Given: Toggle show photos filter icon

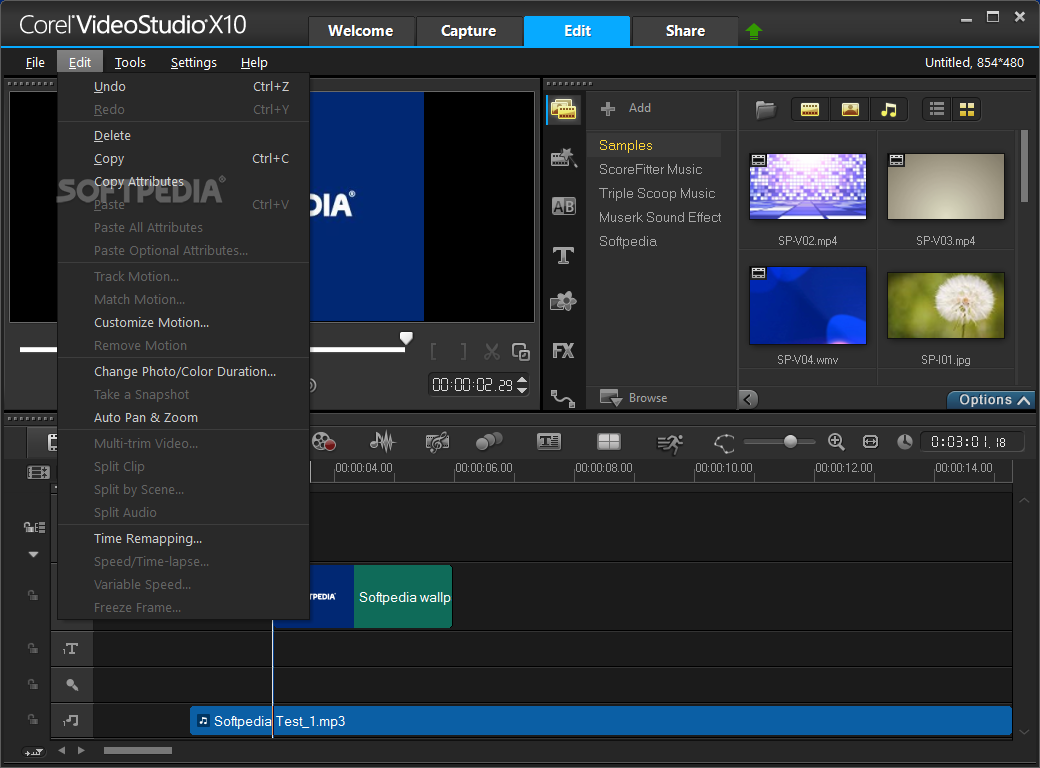Looking at the screenshot, I should point(850,109).
